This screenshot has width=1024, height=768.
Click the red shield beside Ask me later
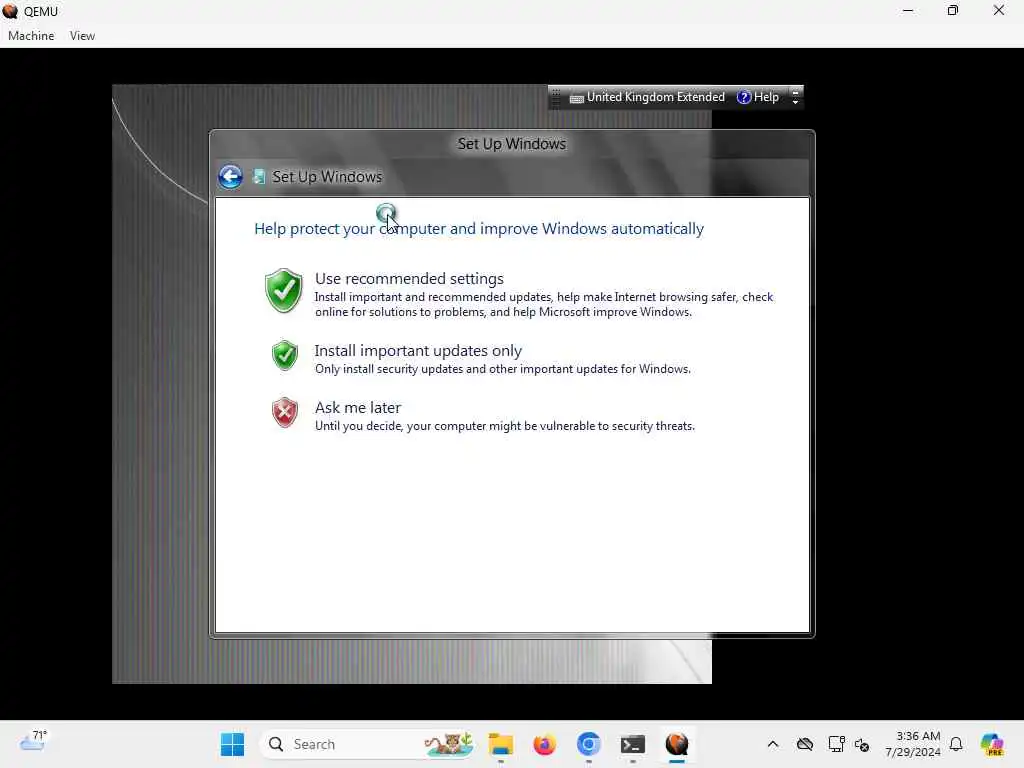pyautogui.click(x=285, y=412)
